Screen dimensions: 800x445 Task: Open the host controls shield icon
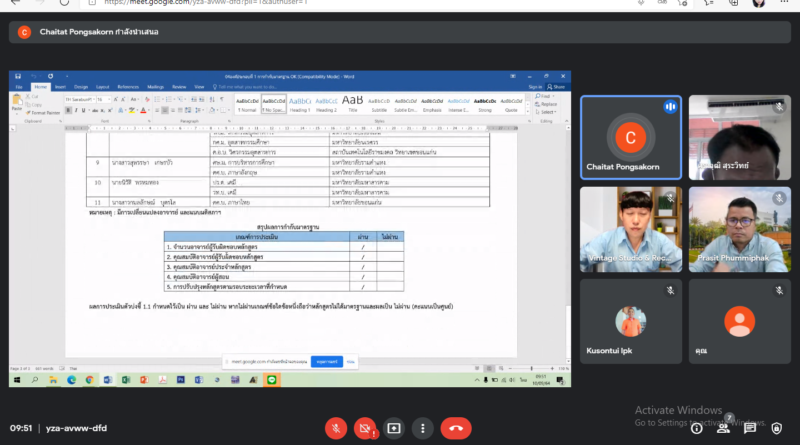pos(776,428)
